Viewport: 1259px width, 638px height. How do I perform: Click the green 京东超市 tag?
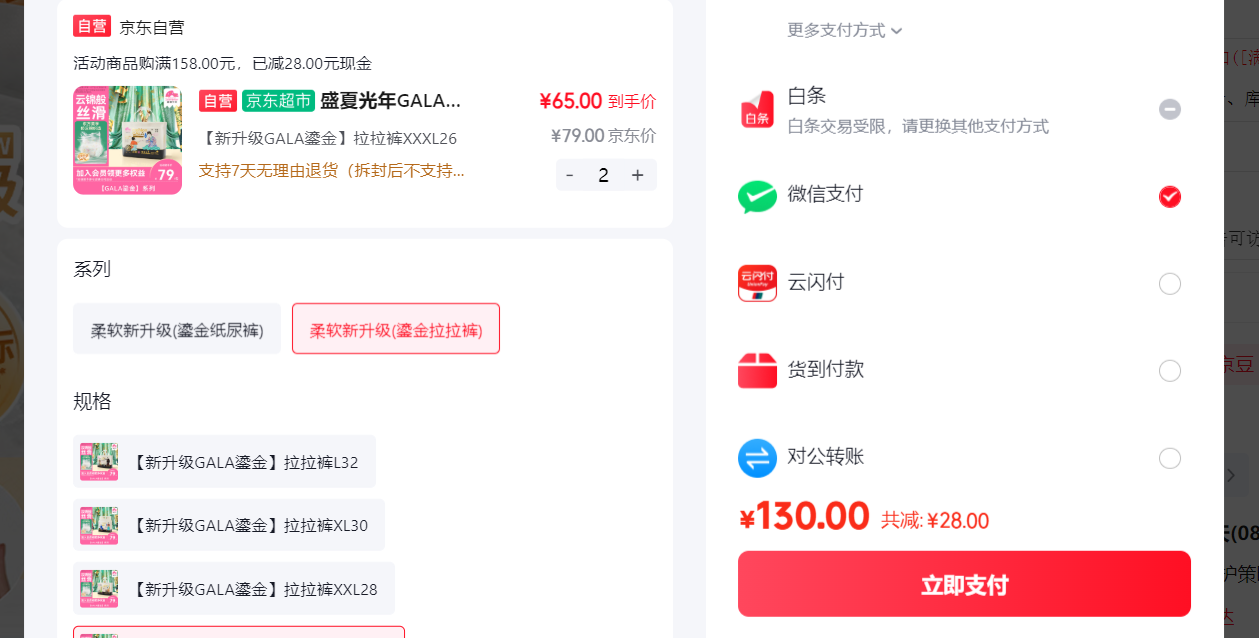(x=278, y=101)
